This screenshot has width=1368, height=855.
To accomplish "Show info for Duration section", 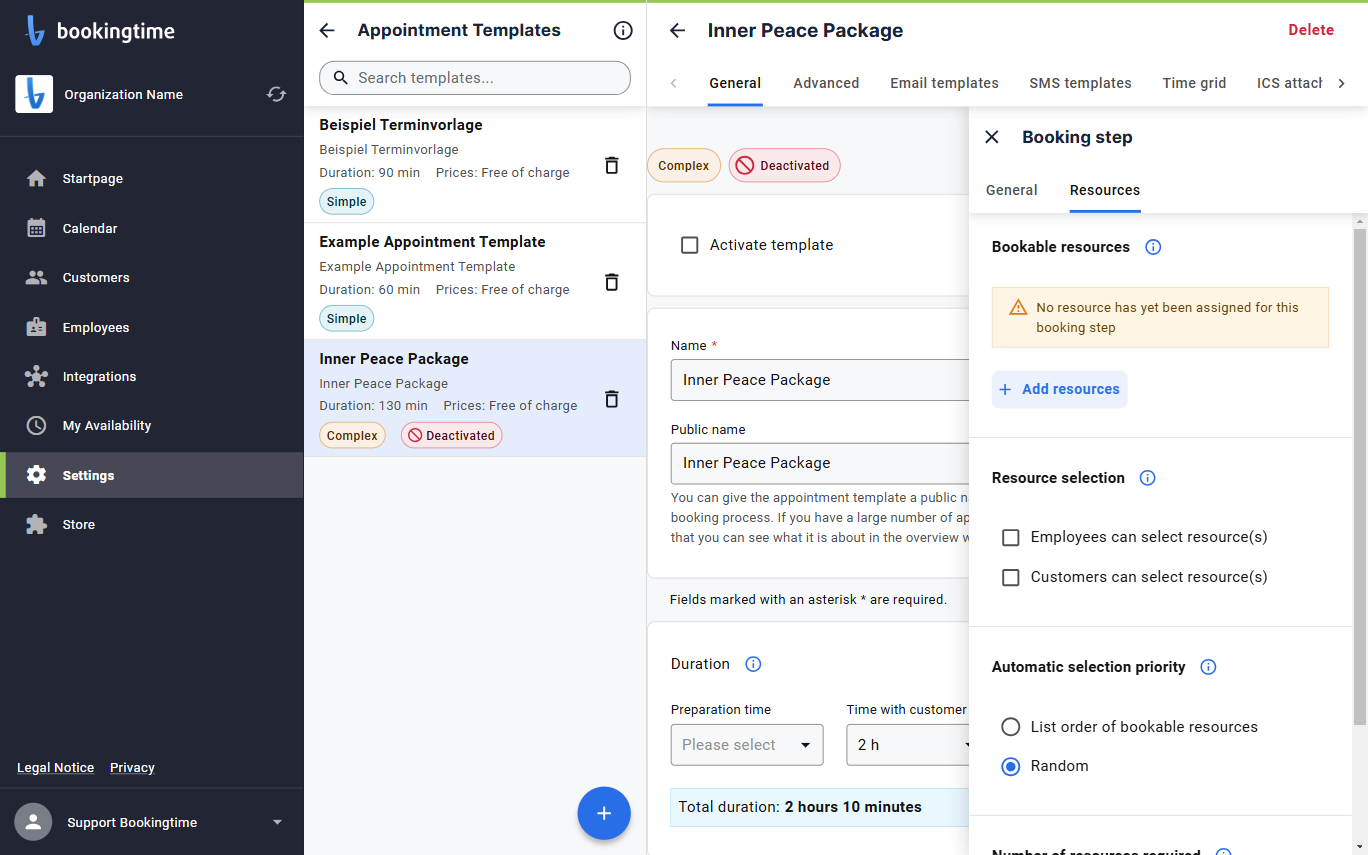I will click(754, 664).
